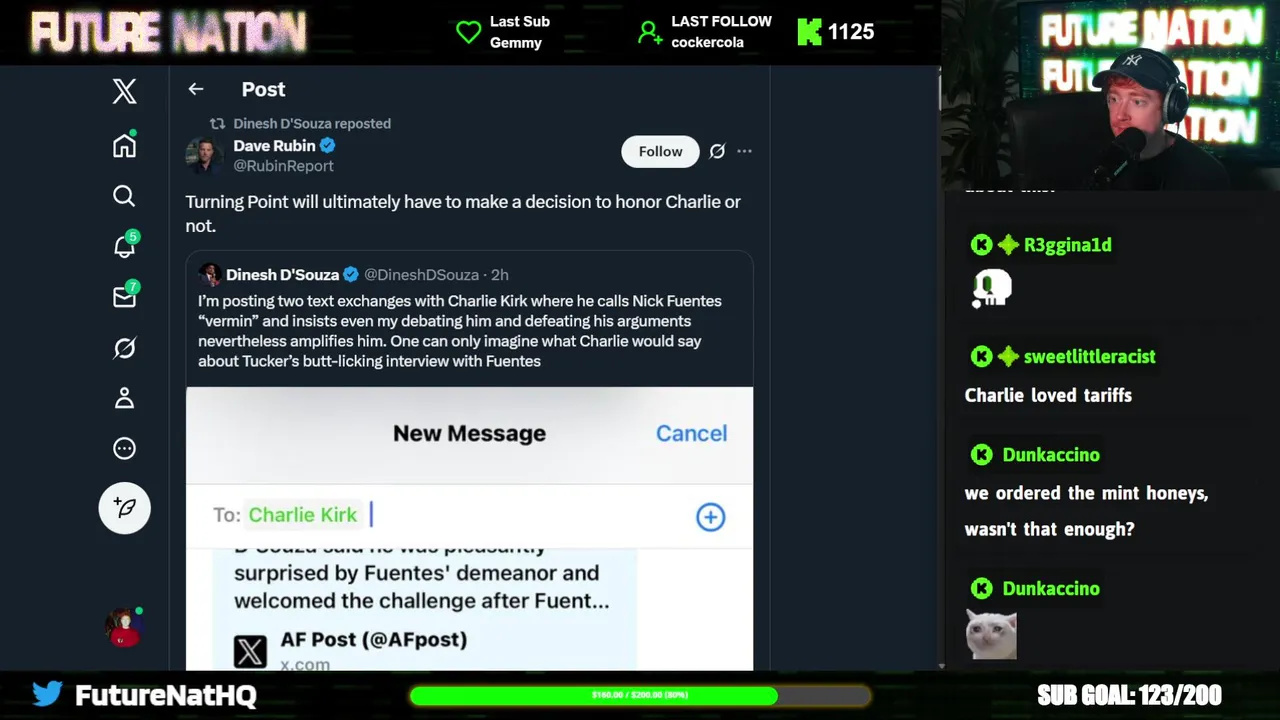Open the Profile person icon

124,398
